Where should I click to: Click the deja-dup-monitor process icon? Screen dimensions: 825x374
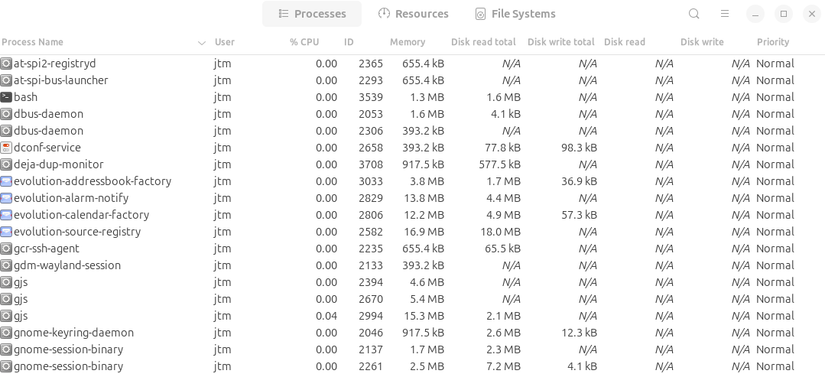tap(6, 164)
